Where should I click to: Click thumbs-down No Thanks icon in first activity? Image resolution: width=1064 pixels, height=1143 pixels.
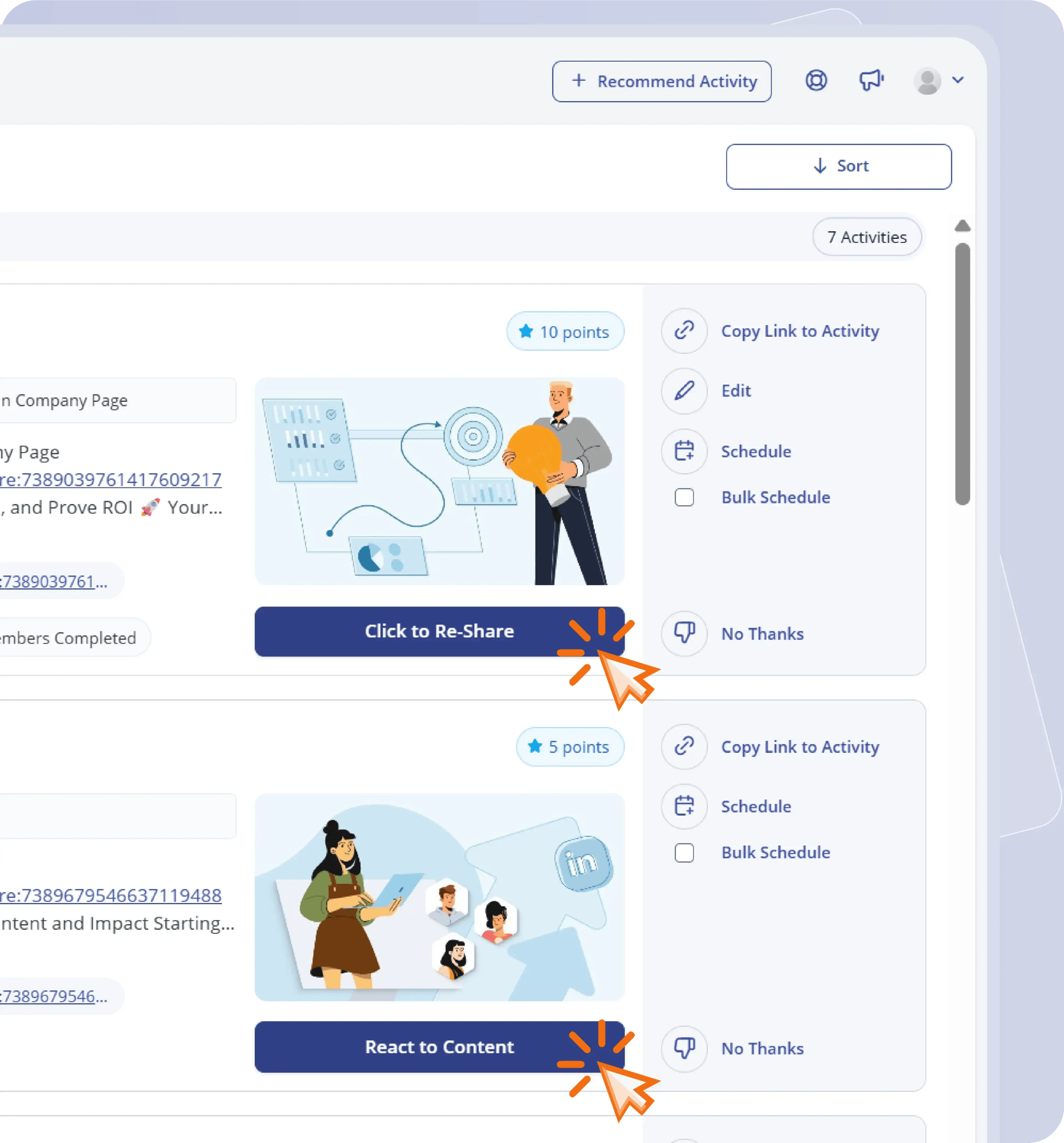click(683, 634)
